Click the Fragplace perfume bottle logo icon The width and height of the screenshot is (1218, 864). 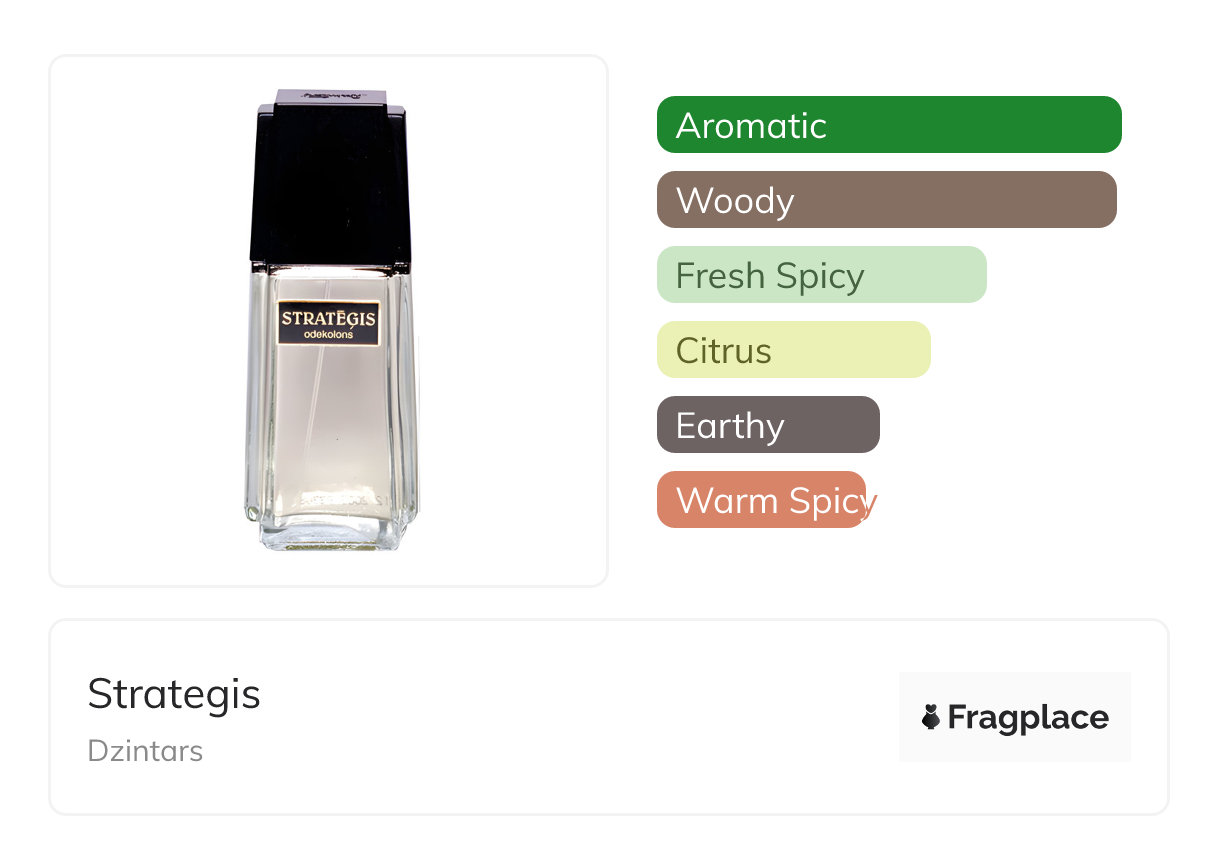[931, 717]
